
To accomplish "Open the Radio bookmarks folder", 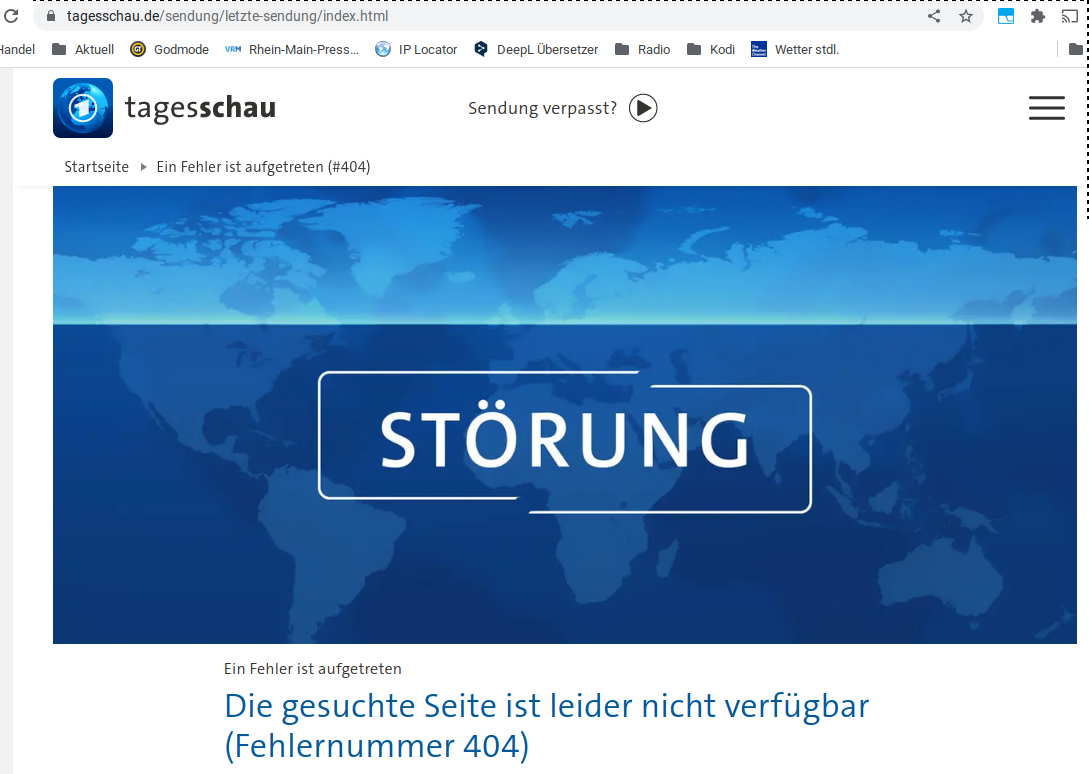I will point(642,49).
